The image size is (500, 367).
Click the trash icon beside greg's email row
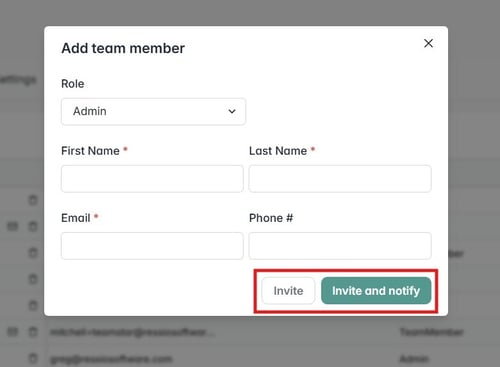click(33, 358)
